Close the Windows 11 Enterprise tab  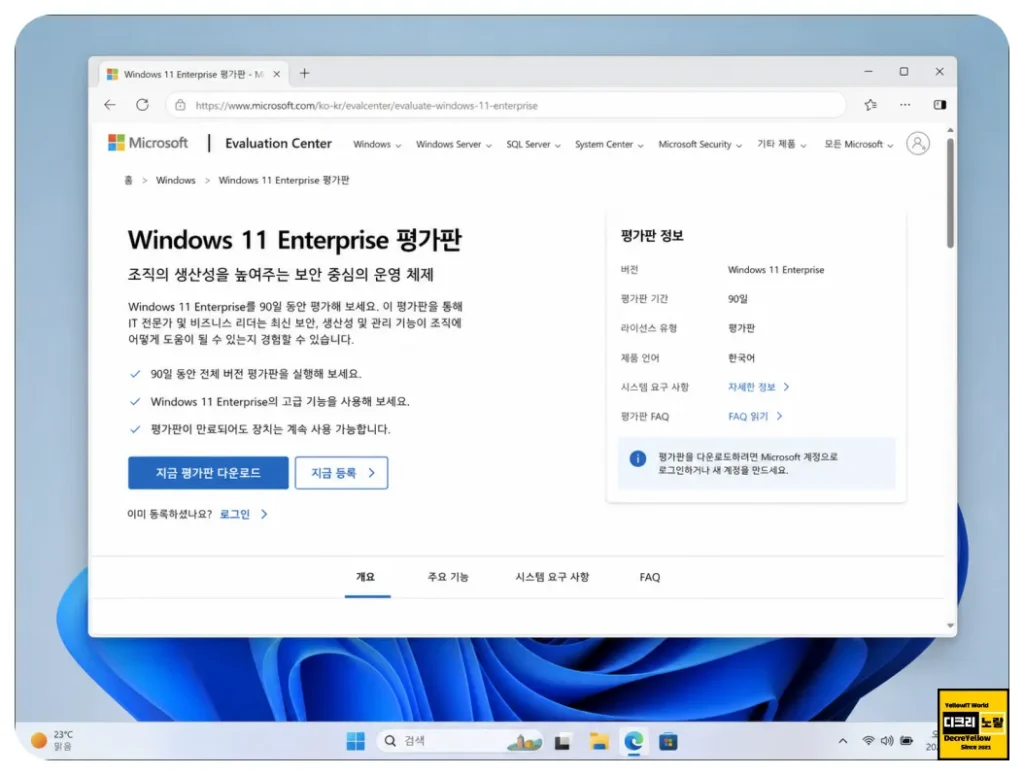[x=277, y=74]
